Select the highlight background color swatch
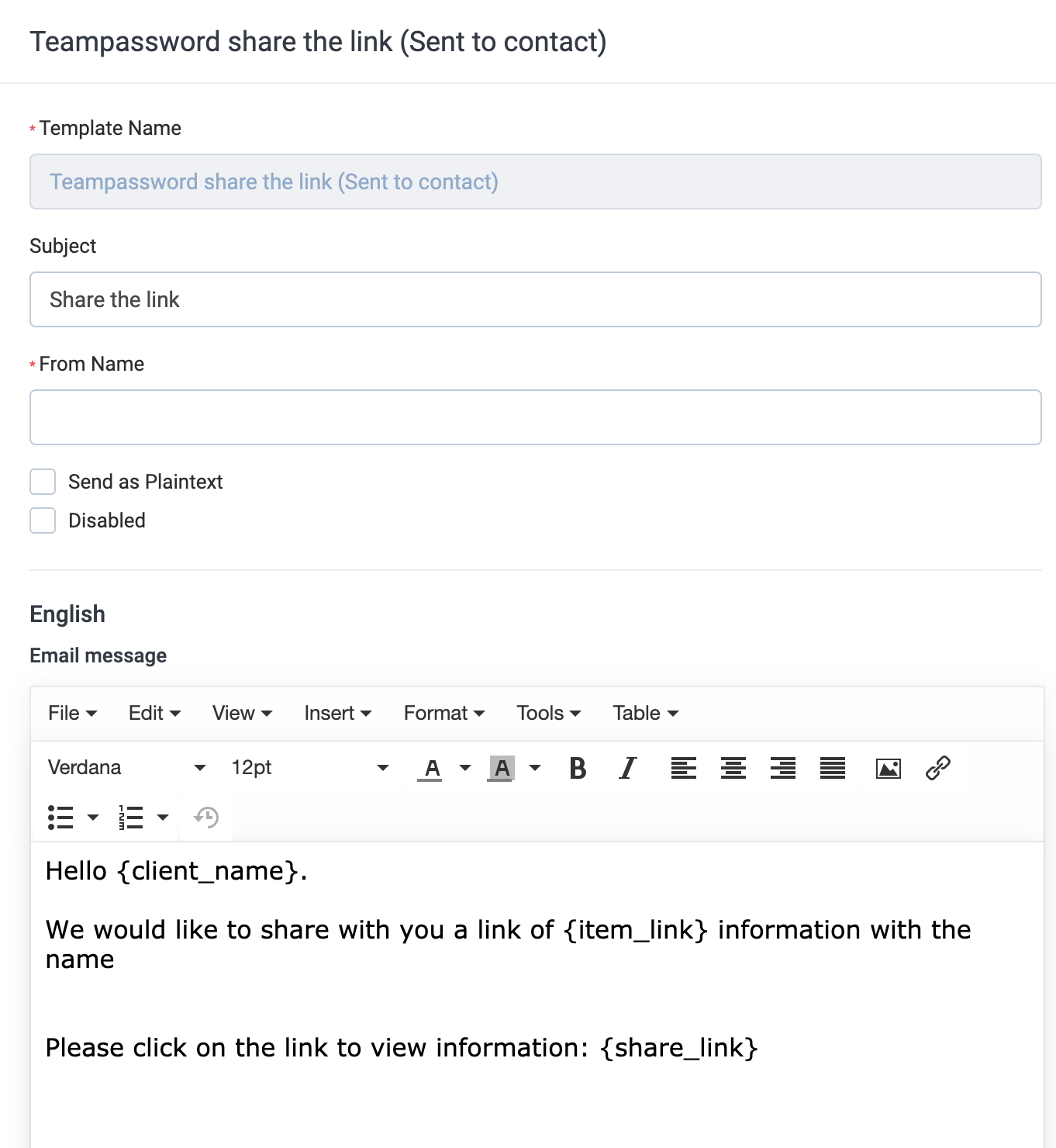Screen dimensions: 1056x1148 [x=502, y=769]
